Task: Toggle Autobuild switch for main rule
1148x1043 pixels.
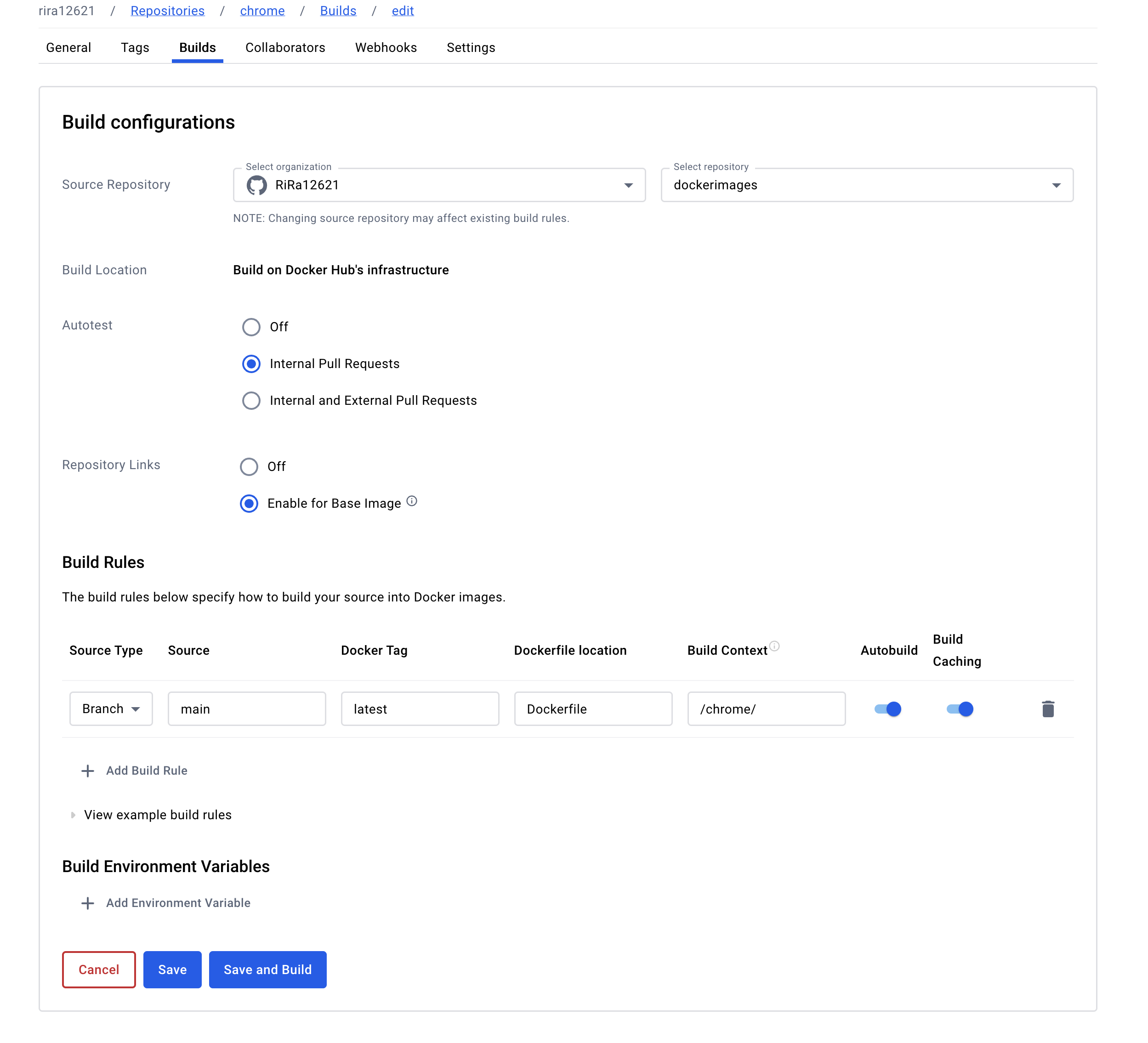Action: point(888,709)
